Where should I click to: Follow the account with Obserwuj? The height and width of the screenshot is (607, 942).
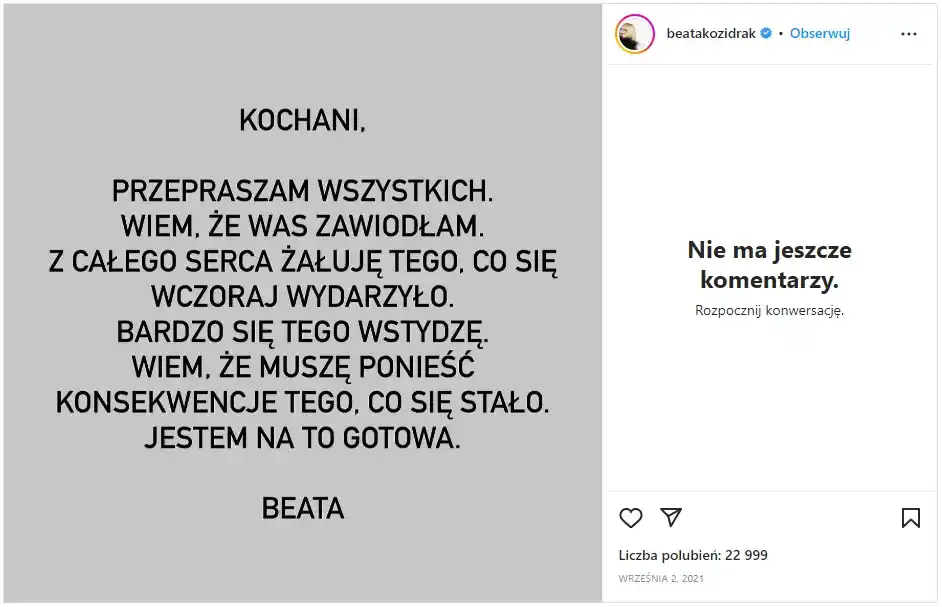[820, 33]
